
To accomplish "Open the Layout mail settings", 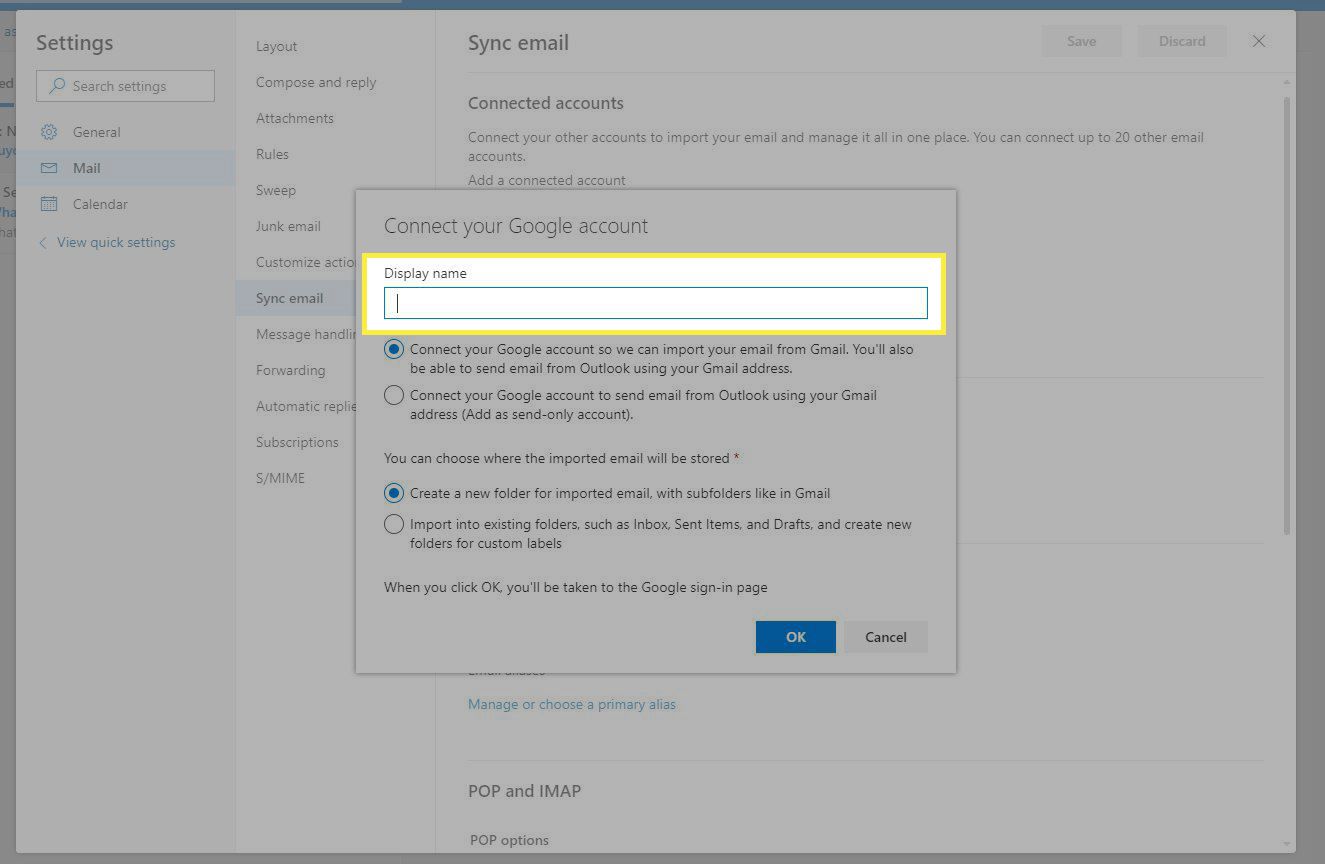I will (277, 46).
